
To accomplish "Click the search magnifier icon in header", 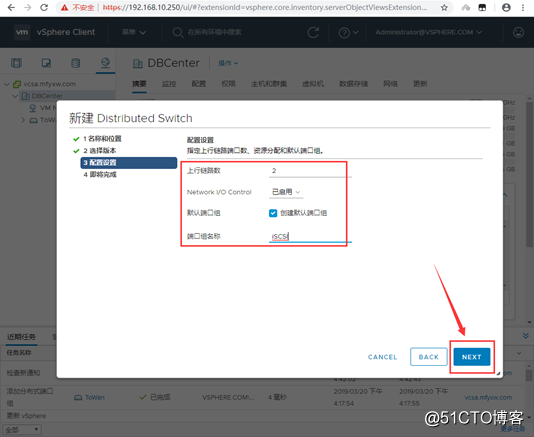I will [177, 32].
